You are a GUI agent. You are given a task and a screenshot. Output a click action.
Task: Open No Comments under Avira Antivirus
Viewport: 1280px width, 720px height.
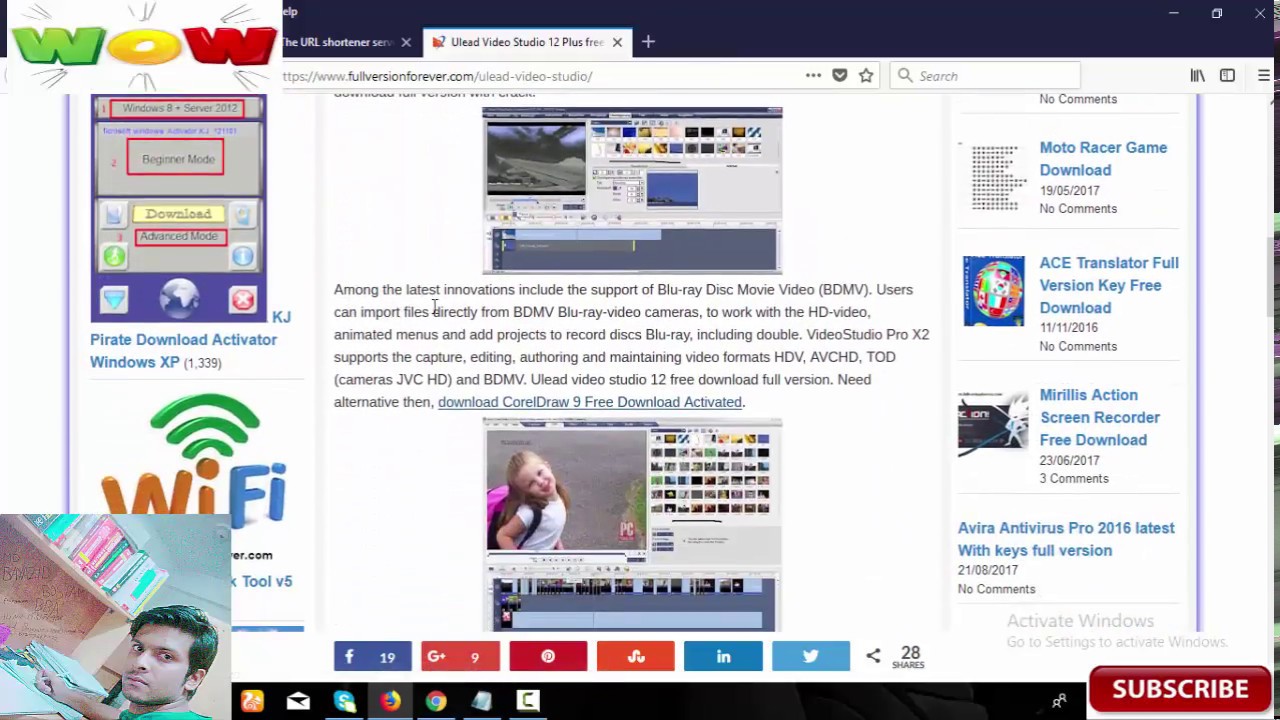pos(996,589)
